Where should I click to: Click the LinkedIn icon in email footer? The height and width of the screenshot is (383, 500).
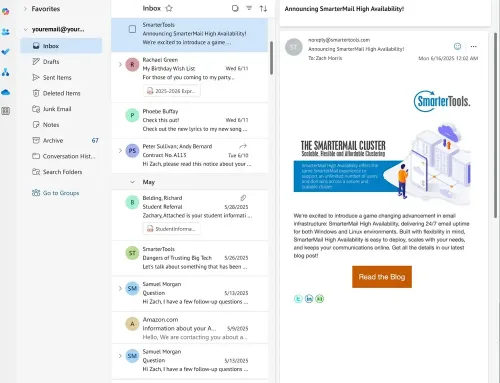click(309, 299)
